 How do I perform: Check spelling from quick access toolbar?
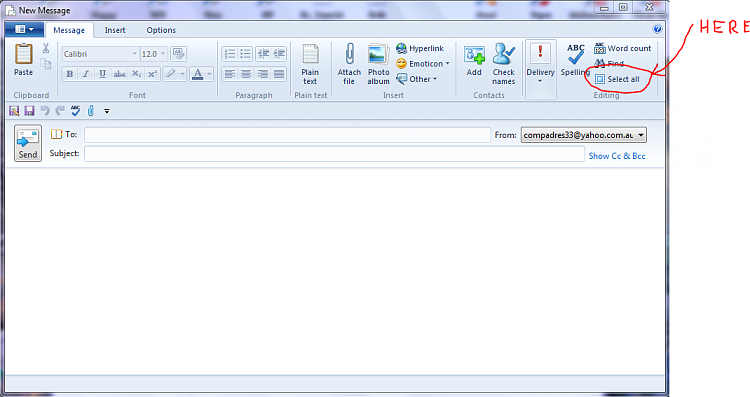(75, 111)
